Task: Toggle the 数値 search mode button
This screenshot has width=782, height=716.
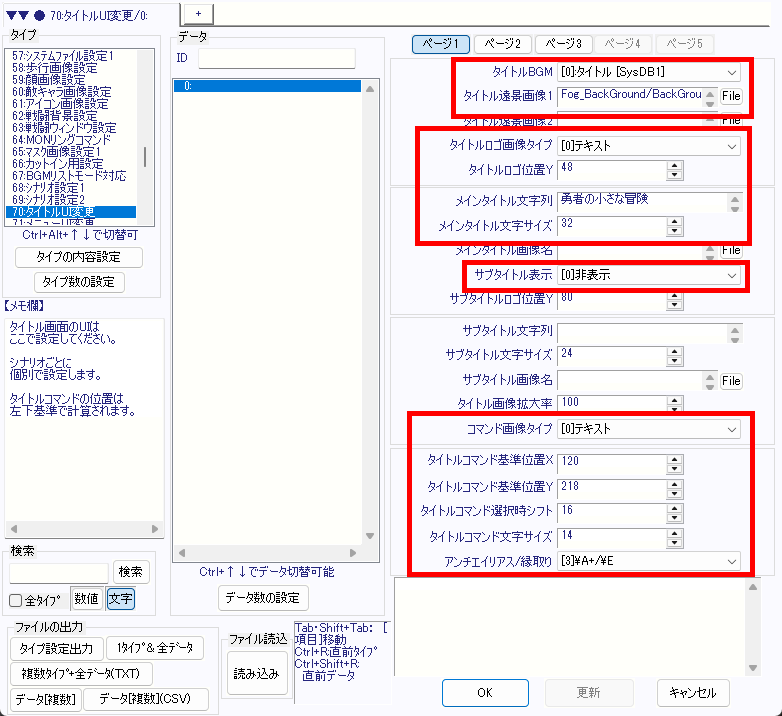Action: [x=86, y=599]
